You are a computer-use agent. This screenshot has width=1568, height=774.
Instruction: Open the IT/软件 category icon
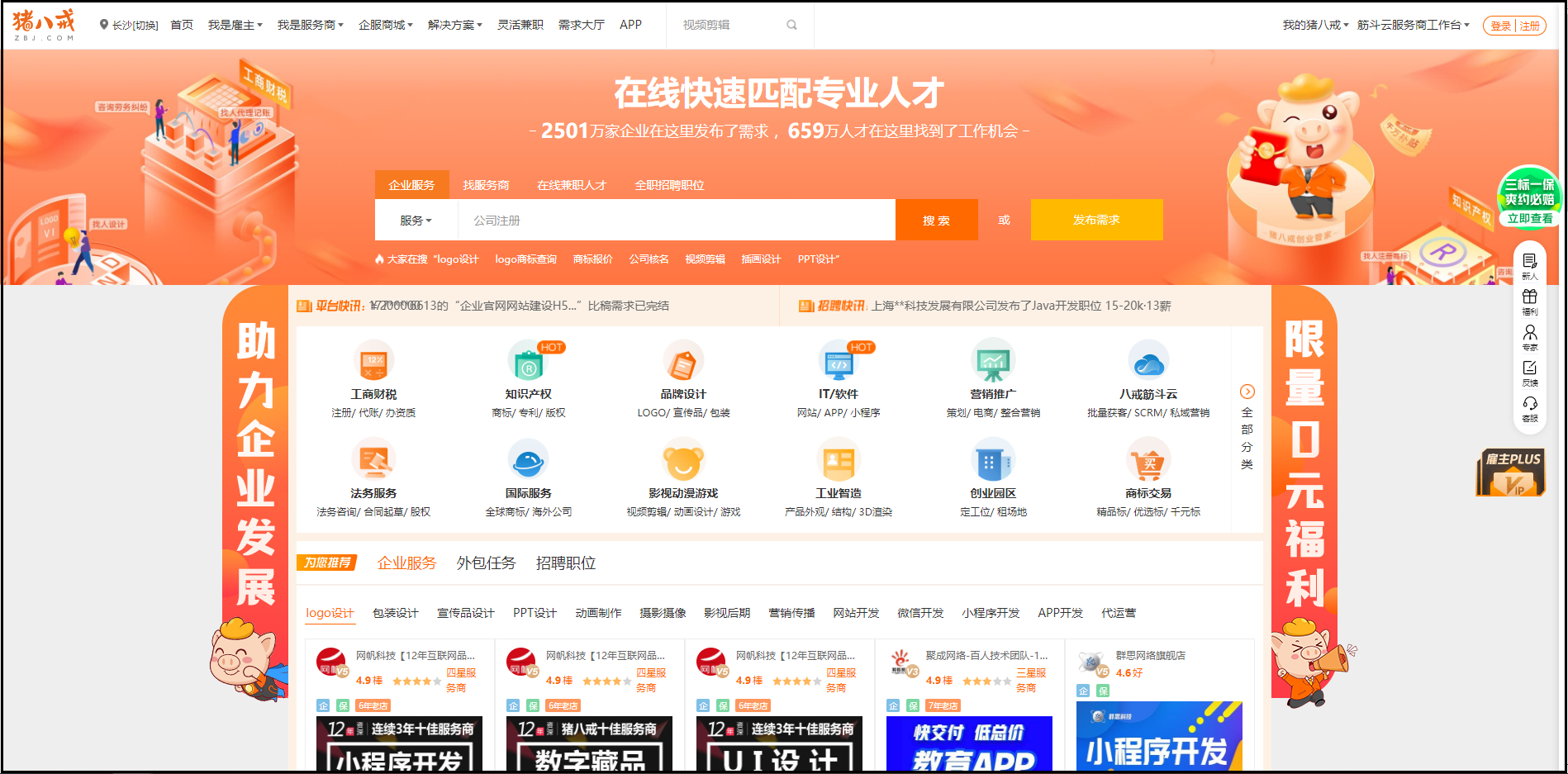pyautogui.click(x=839, y=362)
